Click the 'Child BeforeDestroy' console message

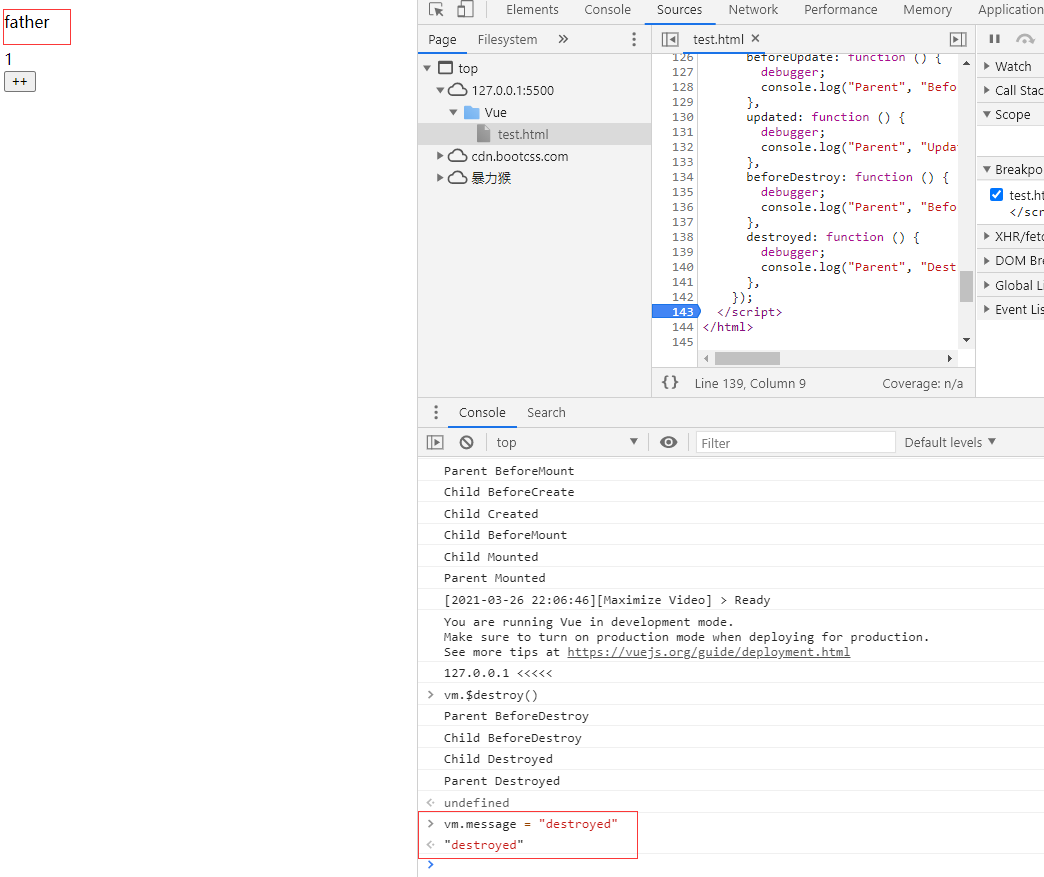click(x=513, y=738)
